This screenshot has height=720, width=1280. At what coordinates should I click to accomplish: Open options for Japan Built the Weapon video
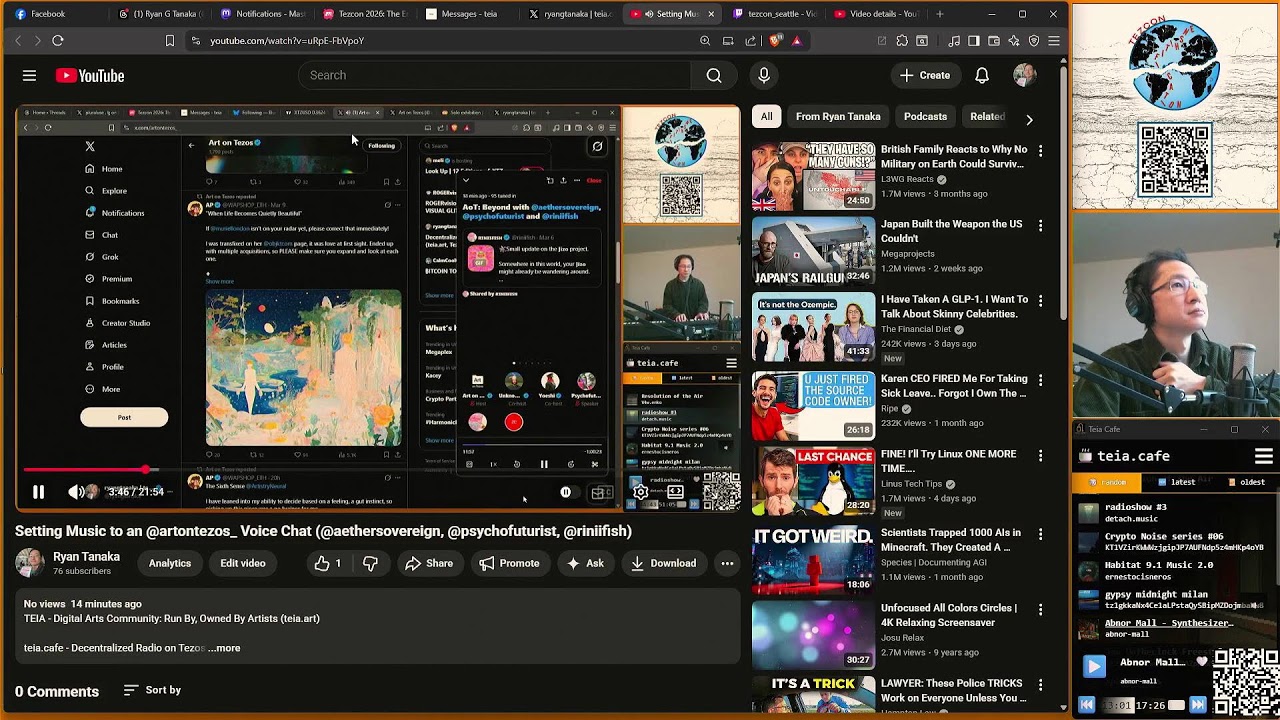pyautogui.click(x=1040, y=226)
